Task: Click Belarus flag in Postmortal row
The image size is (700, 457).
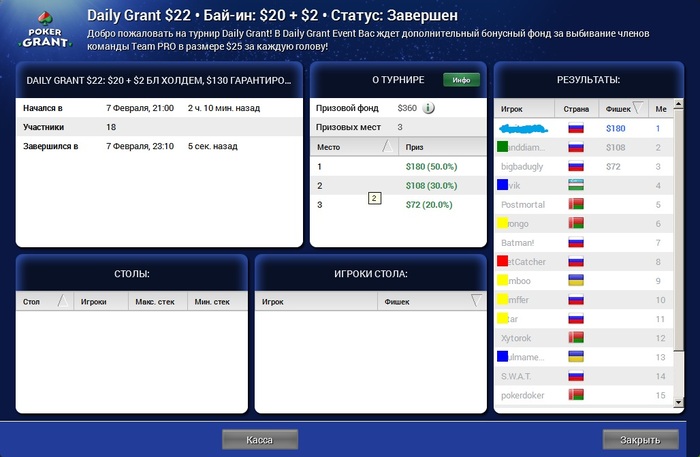Action: pos(576,204)
